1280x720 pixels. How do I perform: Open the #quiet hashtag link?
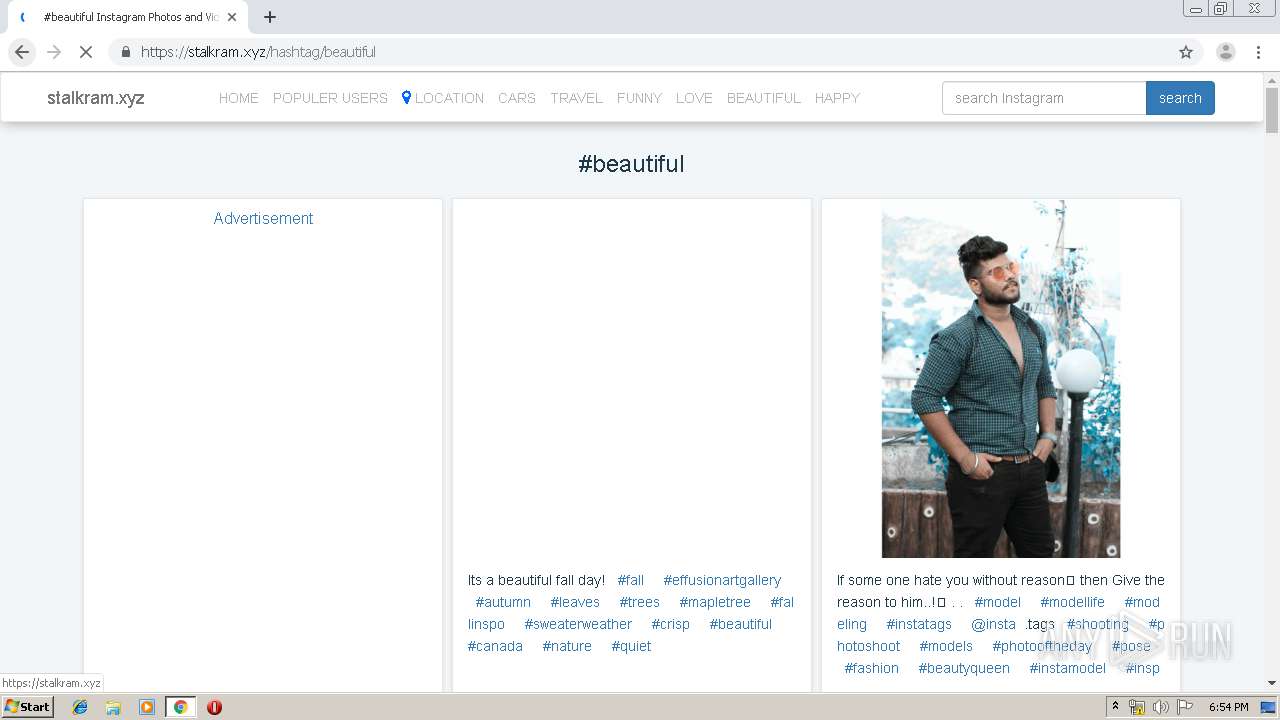[631, 646]
